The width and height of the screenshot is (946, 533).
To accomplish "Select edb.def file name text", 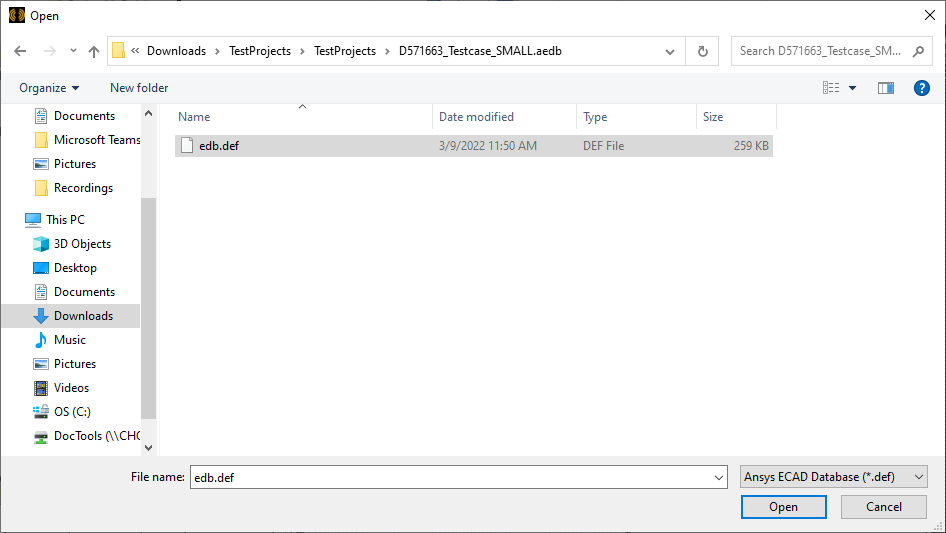I will point(219,145).
